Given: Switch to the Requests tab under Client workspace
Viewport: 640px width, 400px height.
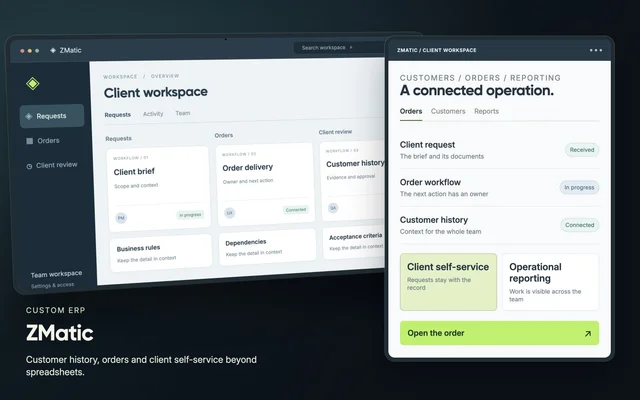Looking at the screenshot, I should pos(118,115).
